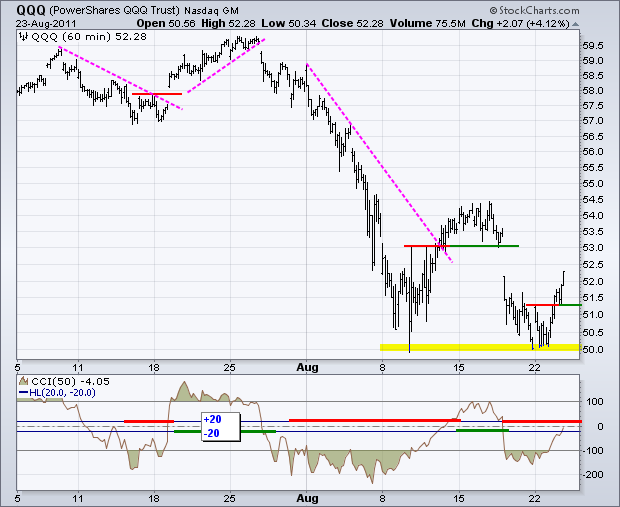Screen dimensions: 620x507
Task: Click the 22 date label under price chart
Action: tap(535, 367)
